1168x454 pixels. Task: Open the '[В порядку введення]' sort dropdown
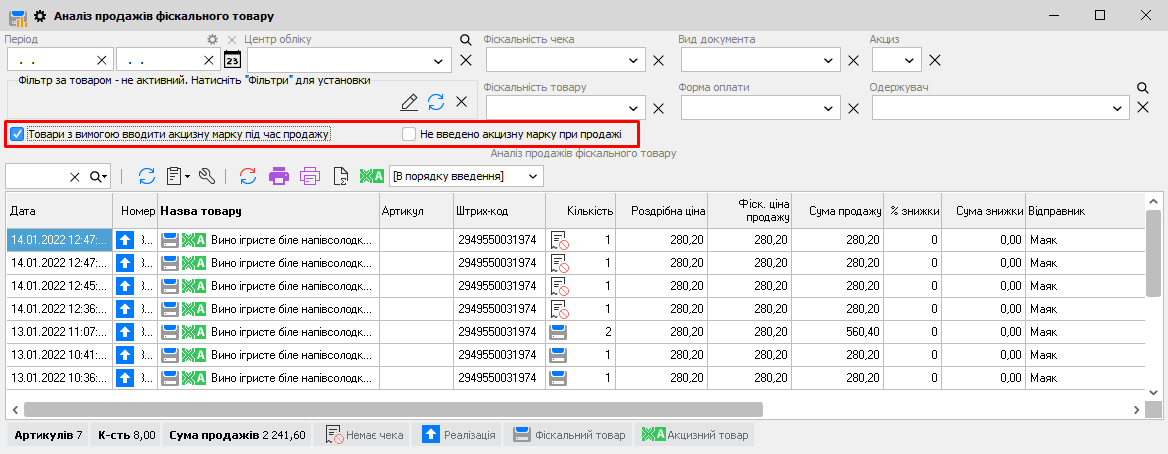click(x=533, y=177)
